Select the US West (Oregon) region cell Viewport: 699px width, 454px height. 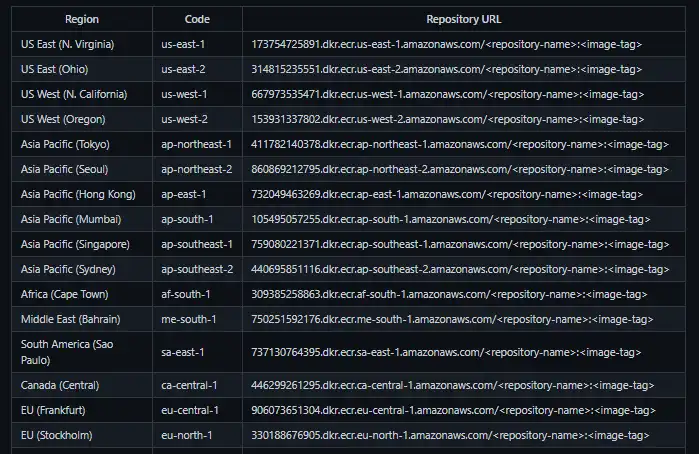point(82,119)
